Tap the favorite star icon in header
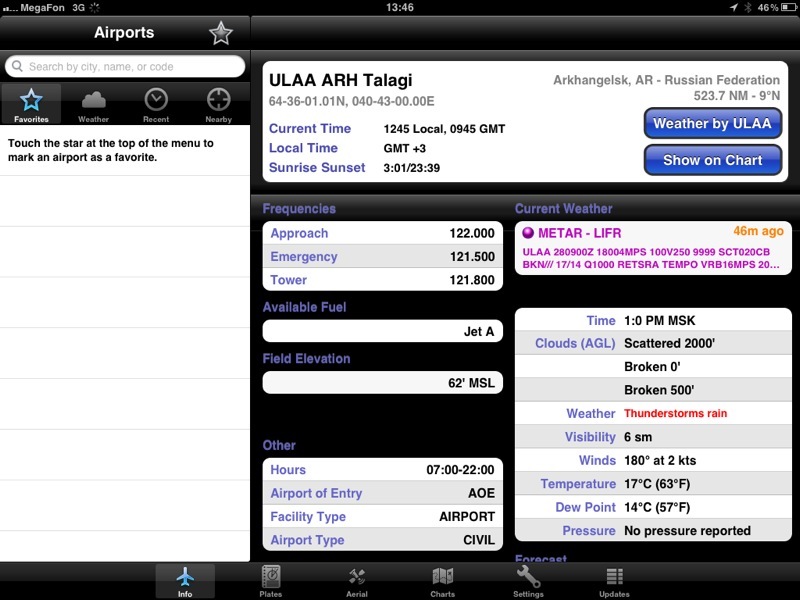The height and width of the screenshot is (600, 800). 221,33
